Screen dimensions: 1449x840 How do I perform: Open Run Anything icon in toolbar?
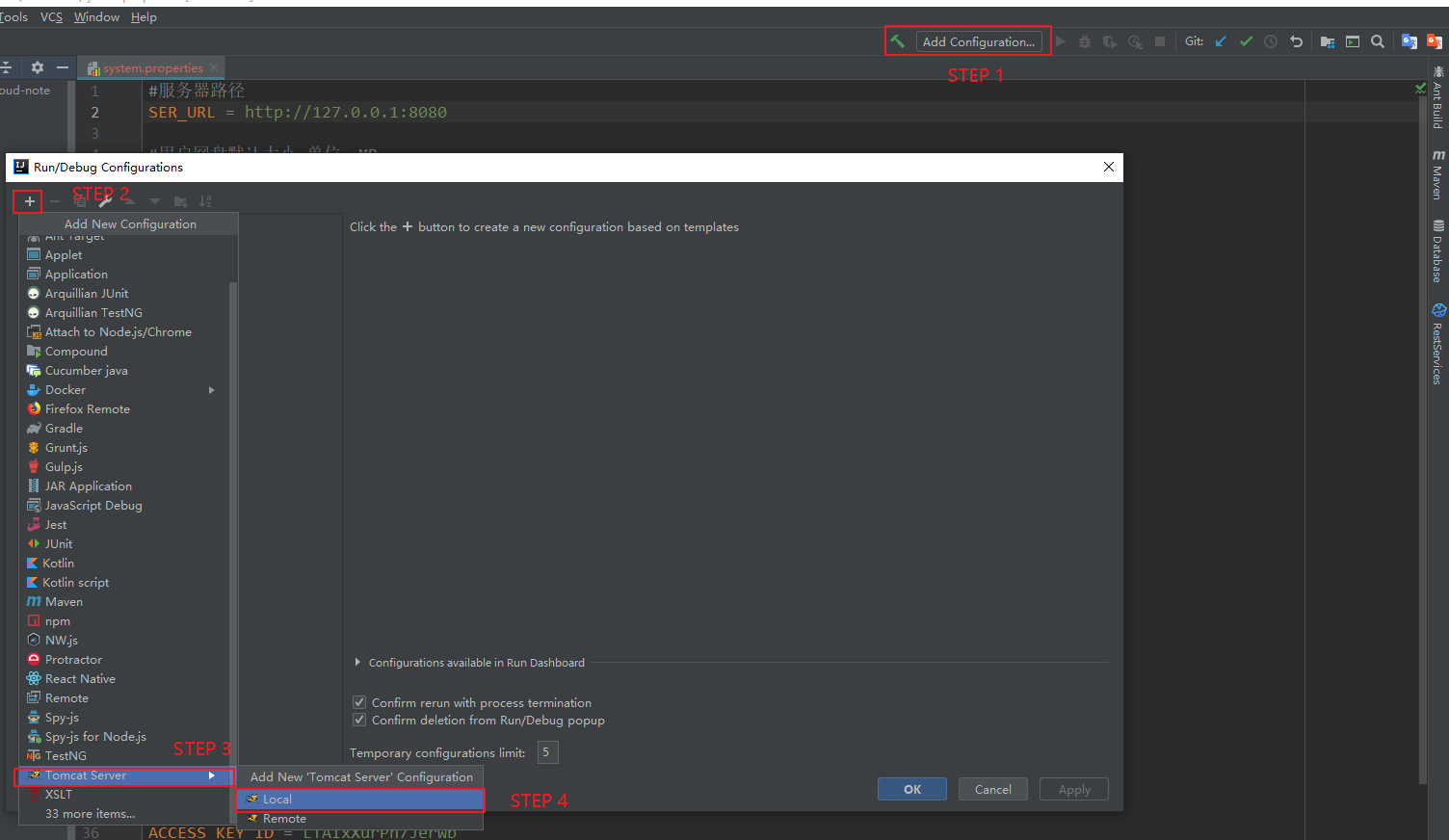click(x=1353, y=41)
